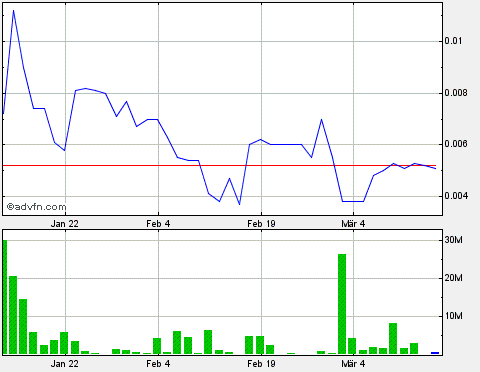480x372 pixels.
Task: Select Feb 19 date on volume chart axis
Action: 261,364
